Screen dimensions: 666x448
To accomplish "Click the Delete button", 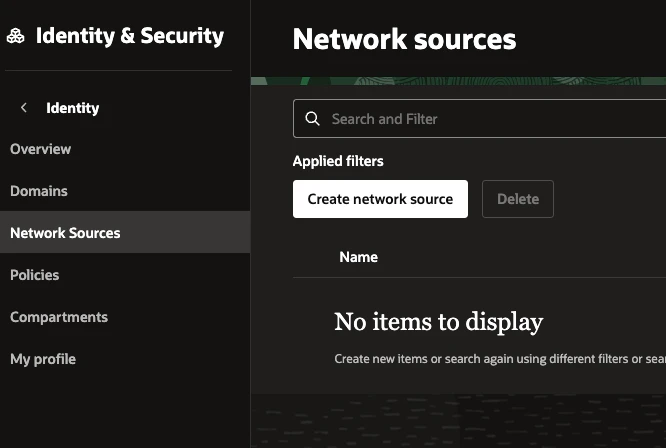I will point(518,199).
